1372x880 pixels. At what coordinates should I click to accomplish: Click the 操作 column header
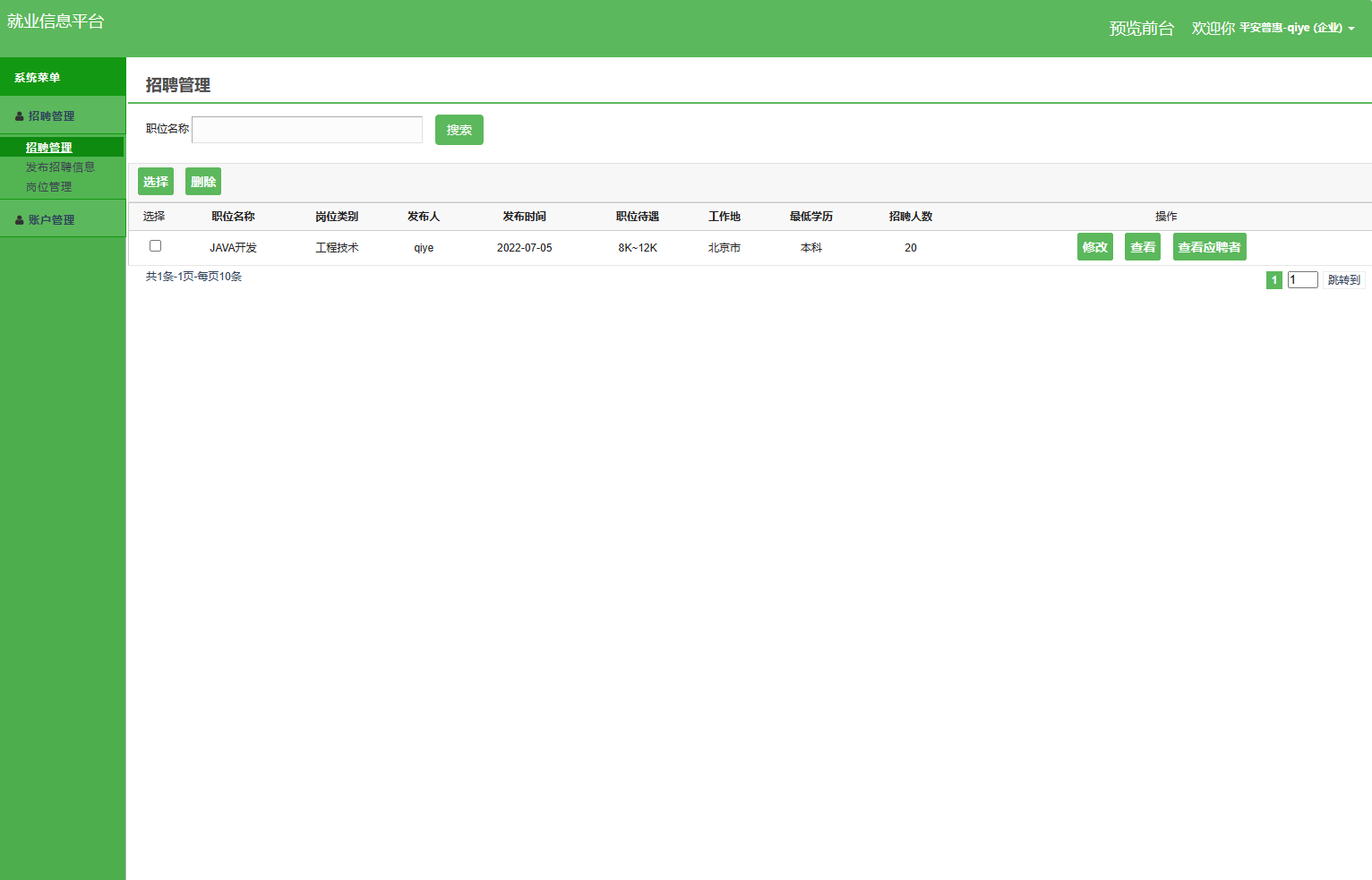click(1166, 217)
